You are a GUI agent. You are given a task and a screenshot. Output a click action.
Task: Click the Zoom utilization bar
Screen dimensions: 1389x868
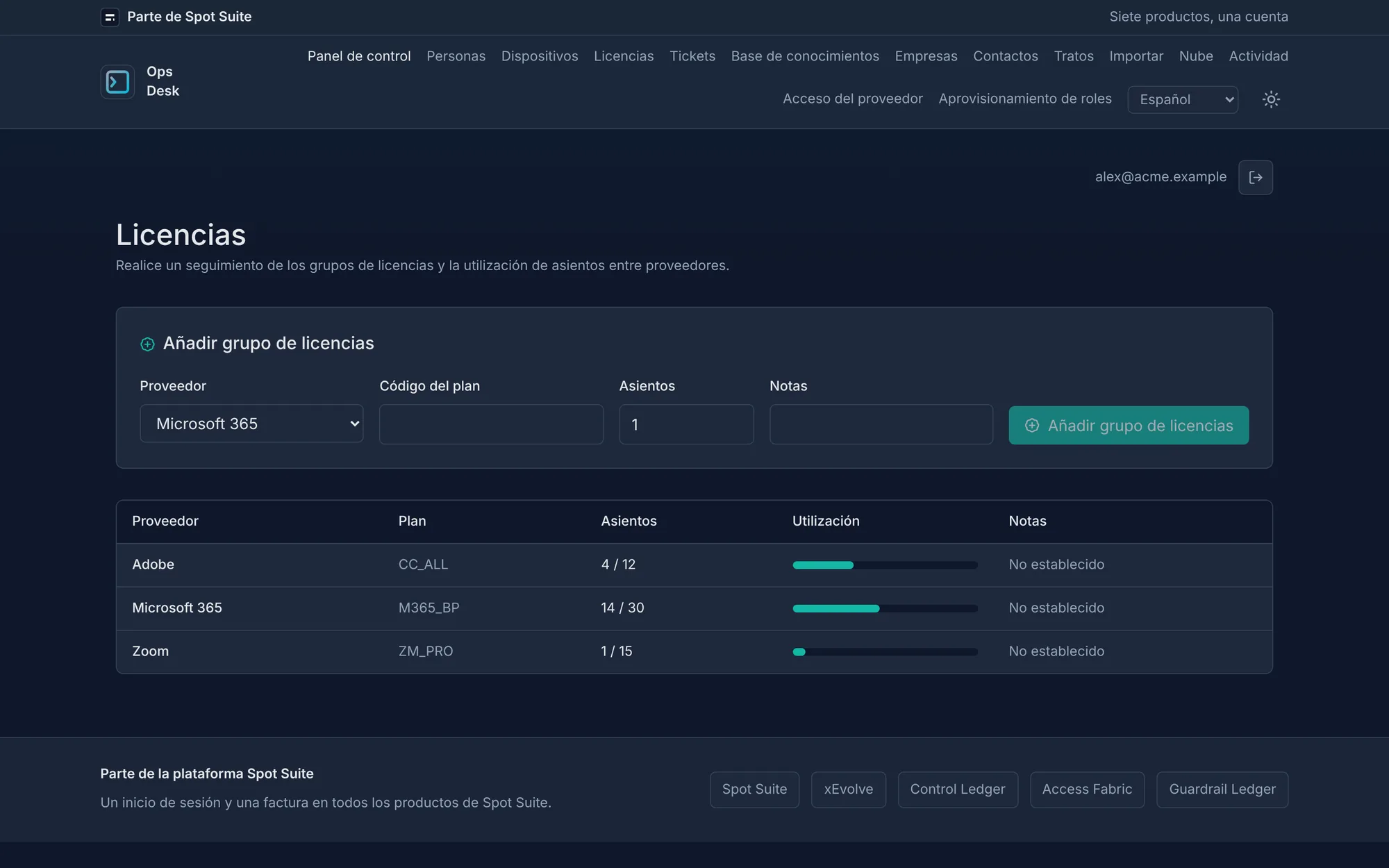click(x=885, y=652)
